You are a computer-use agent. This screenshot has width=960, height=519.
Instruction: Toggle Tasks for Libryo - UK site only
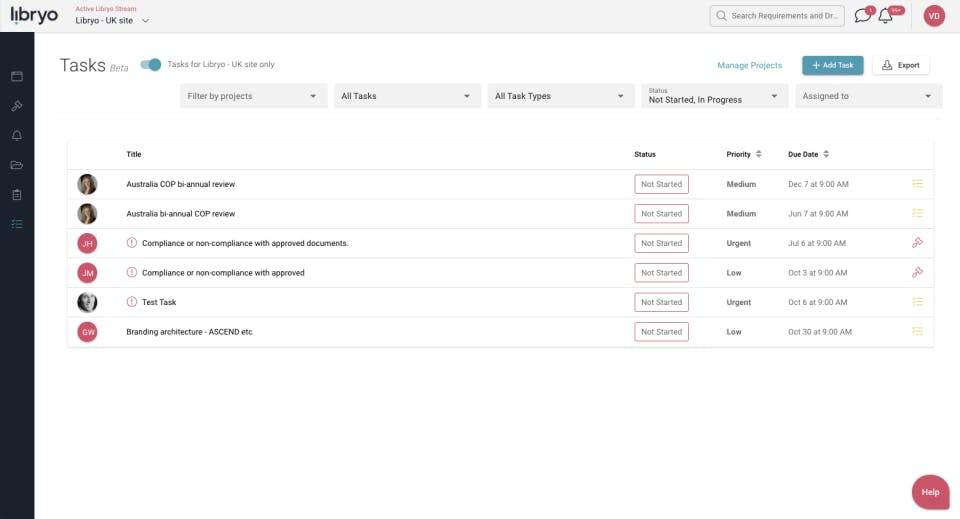pyautogui.click(x=151, y=65)
